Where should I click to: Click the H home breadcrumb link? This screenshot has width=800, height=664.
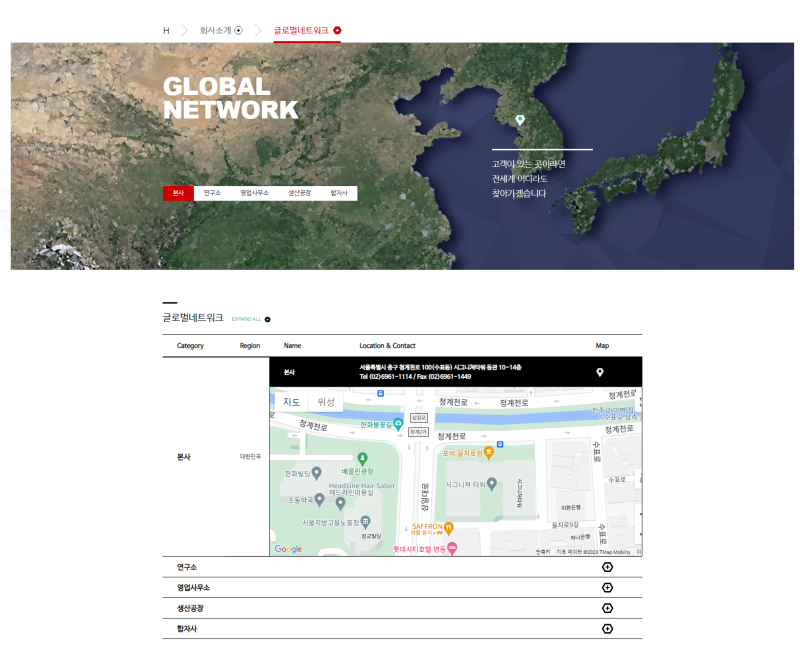coord(166,30)
